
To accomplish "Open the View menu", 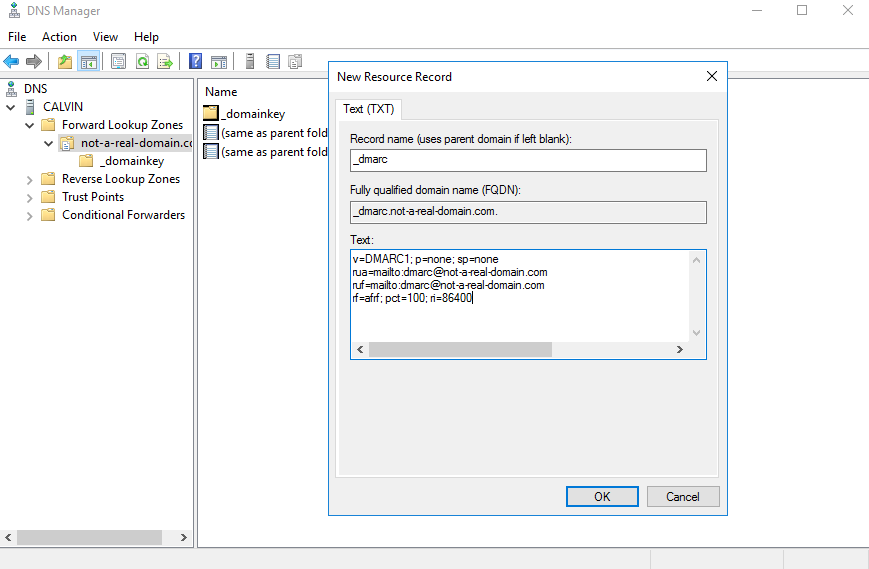I will click(105, 37).
